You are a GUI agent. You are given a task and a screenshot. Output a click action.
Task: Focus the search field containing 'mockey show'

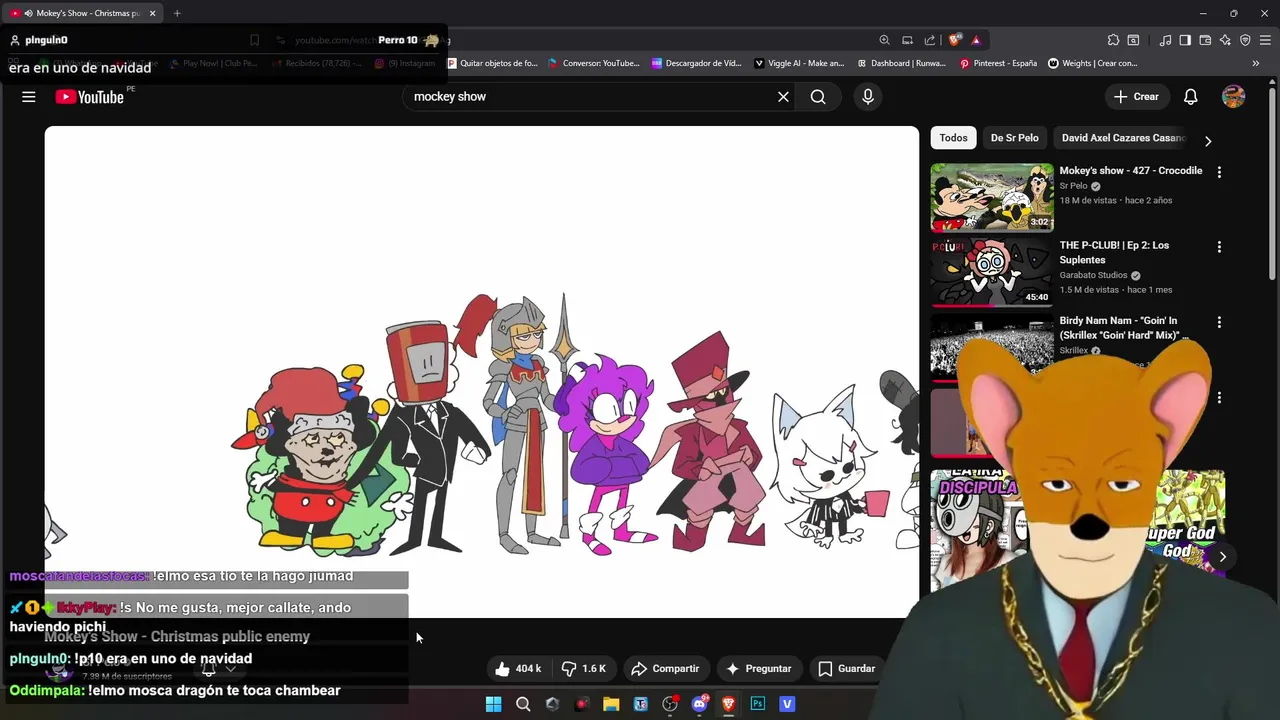point(590,97)
